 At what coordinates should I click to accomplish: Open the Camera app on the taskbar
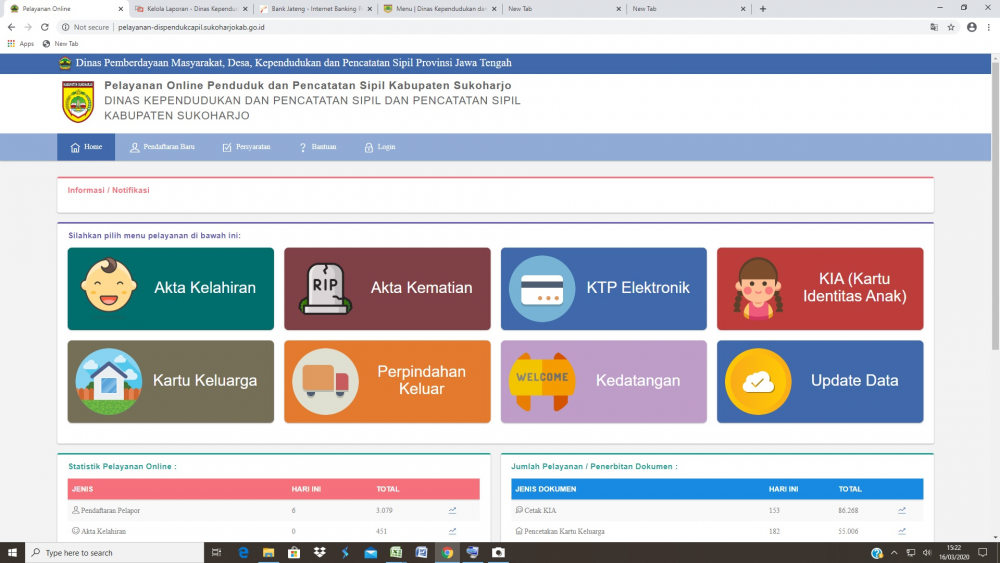(498, 552)
